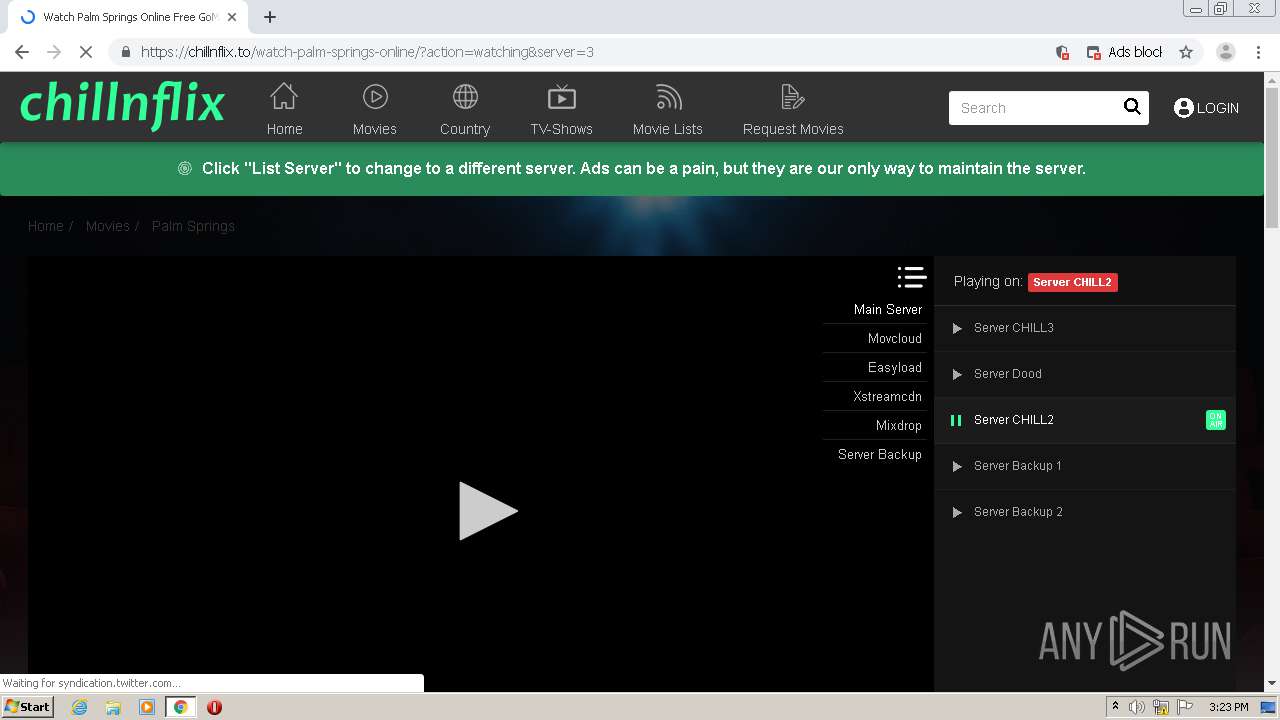
Task: Open the Home nav icon
Action: (x=284, y=96)
